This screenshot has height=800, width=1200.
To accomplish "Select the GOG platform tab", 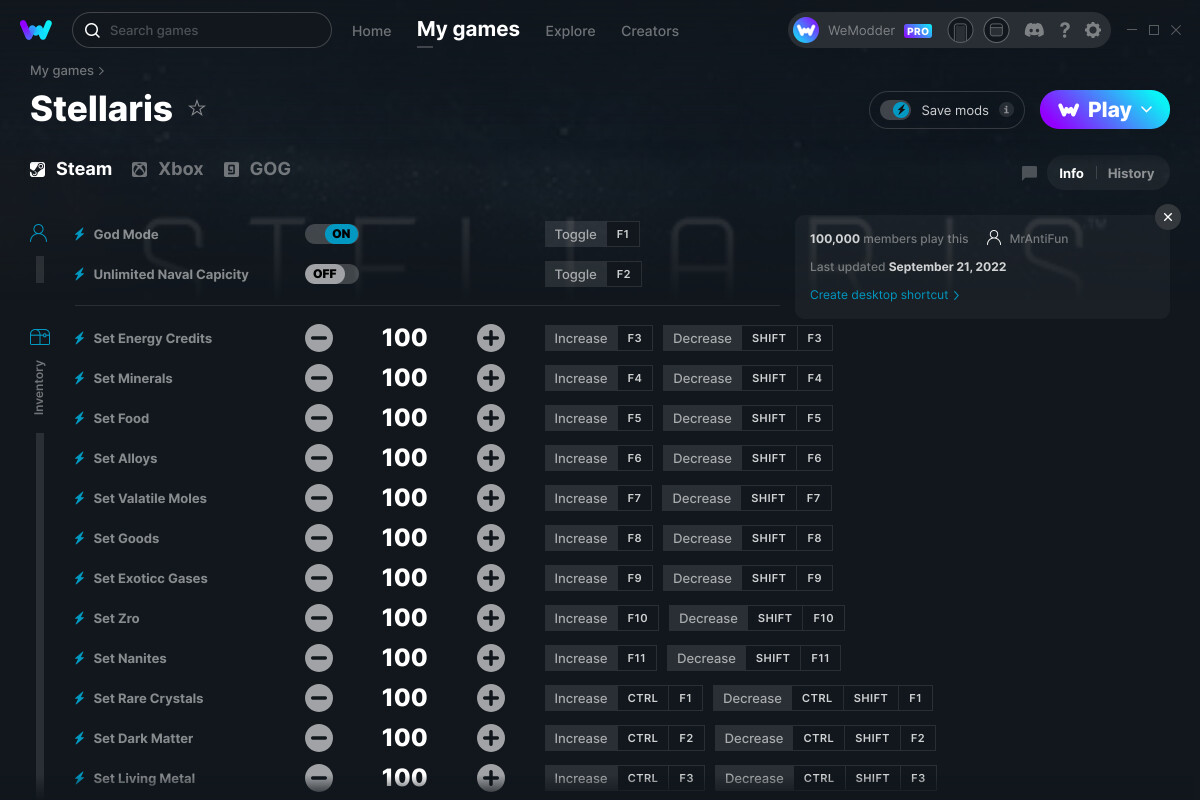I will [x=258, y=169].
